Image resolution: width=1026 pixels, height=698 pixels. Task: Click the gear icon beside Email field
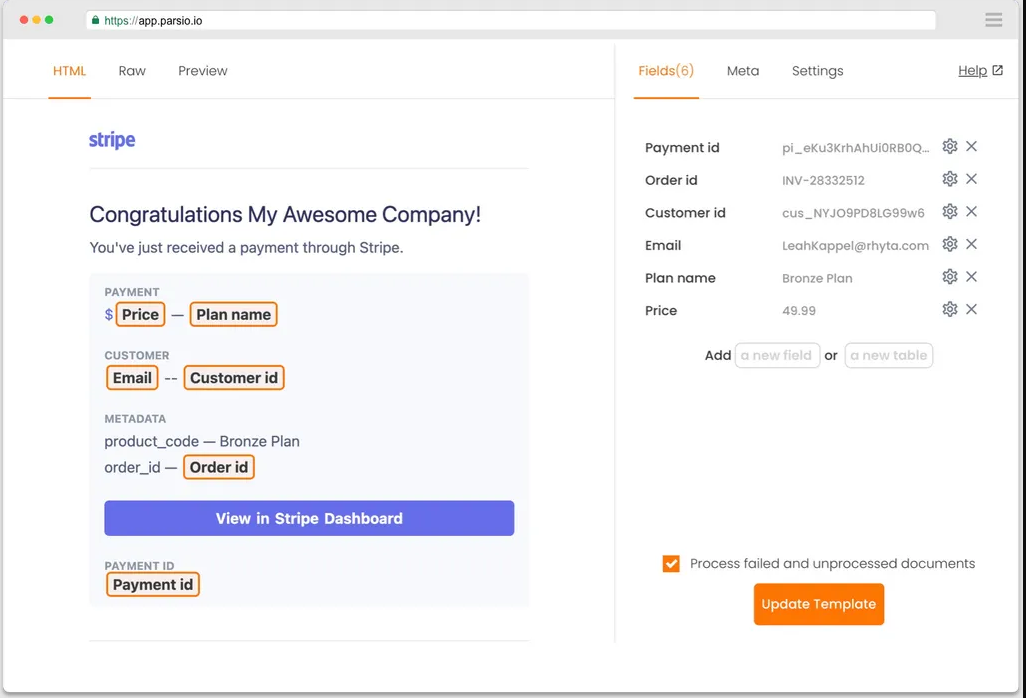[x=949, y=245]
